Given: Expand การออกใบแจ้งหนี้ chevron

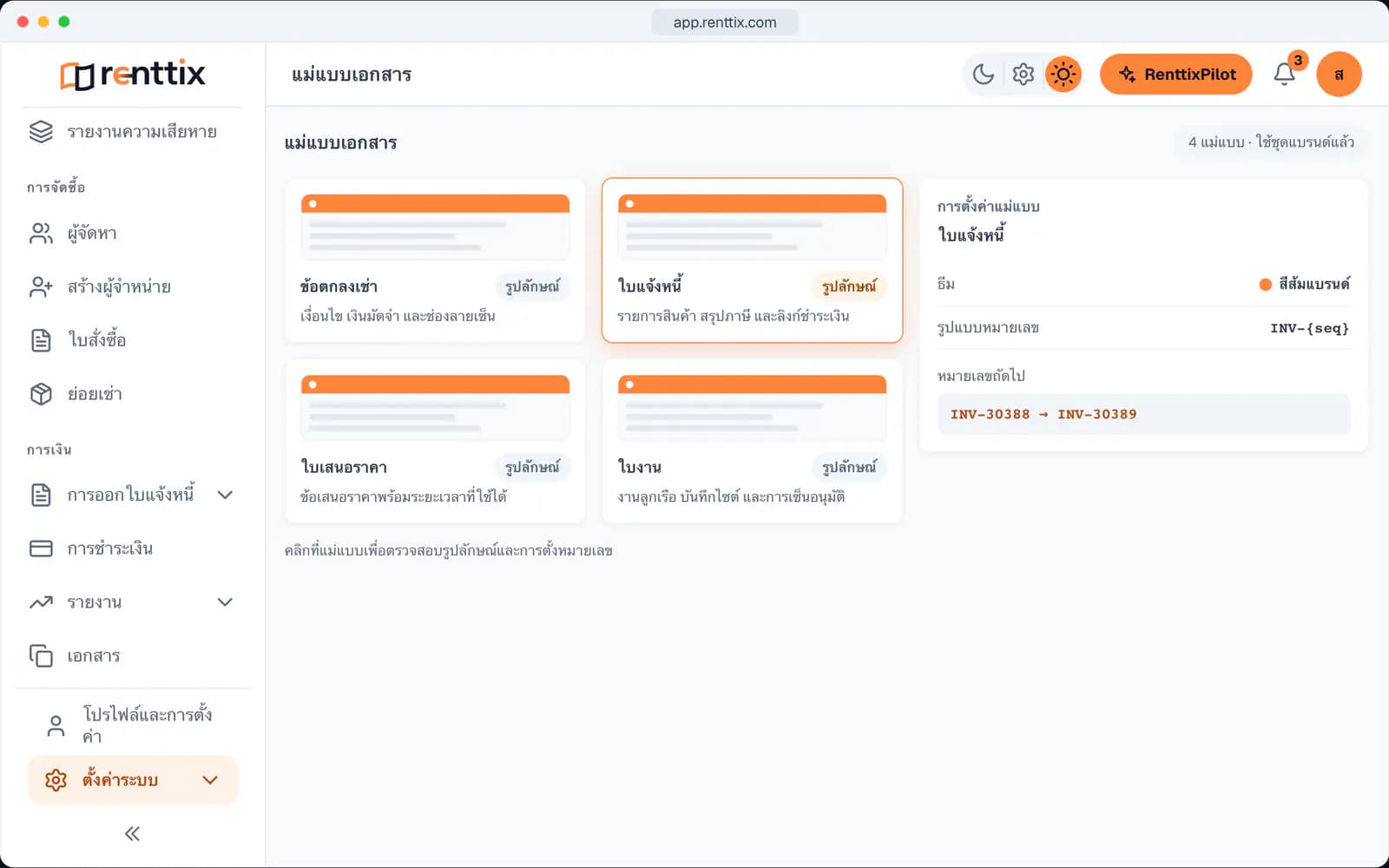Looking at the screenshot, I should pyautogui.click(x=225, y=495).
